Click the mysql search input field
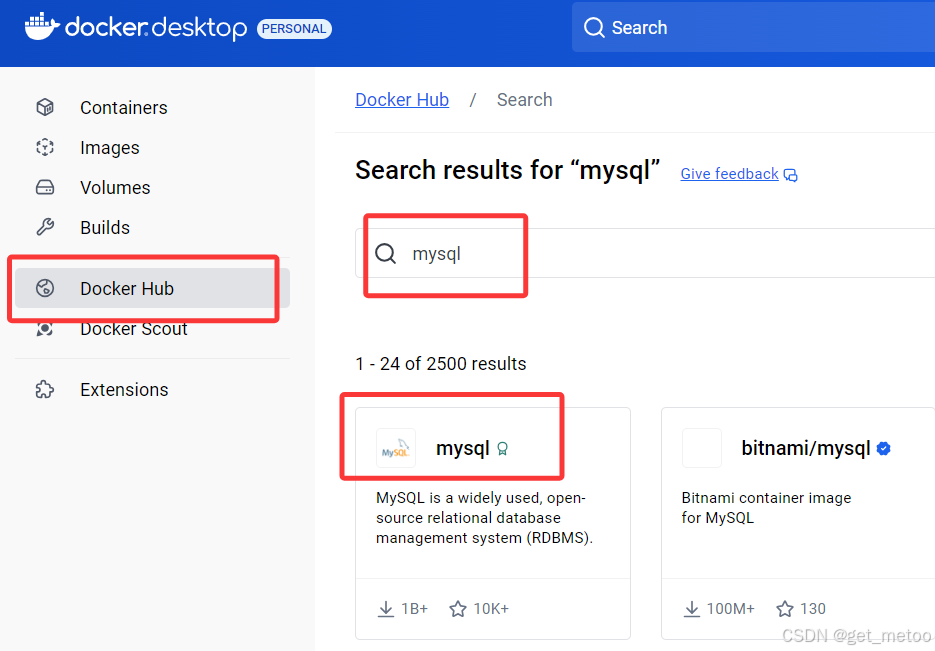 [x=645, y=253]
